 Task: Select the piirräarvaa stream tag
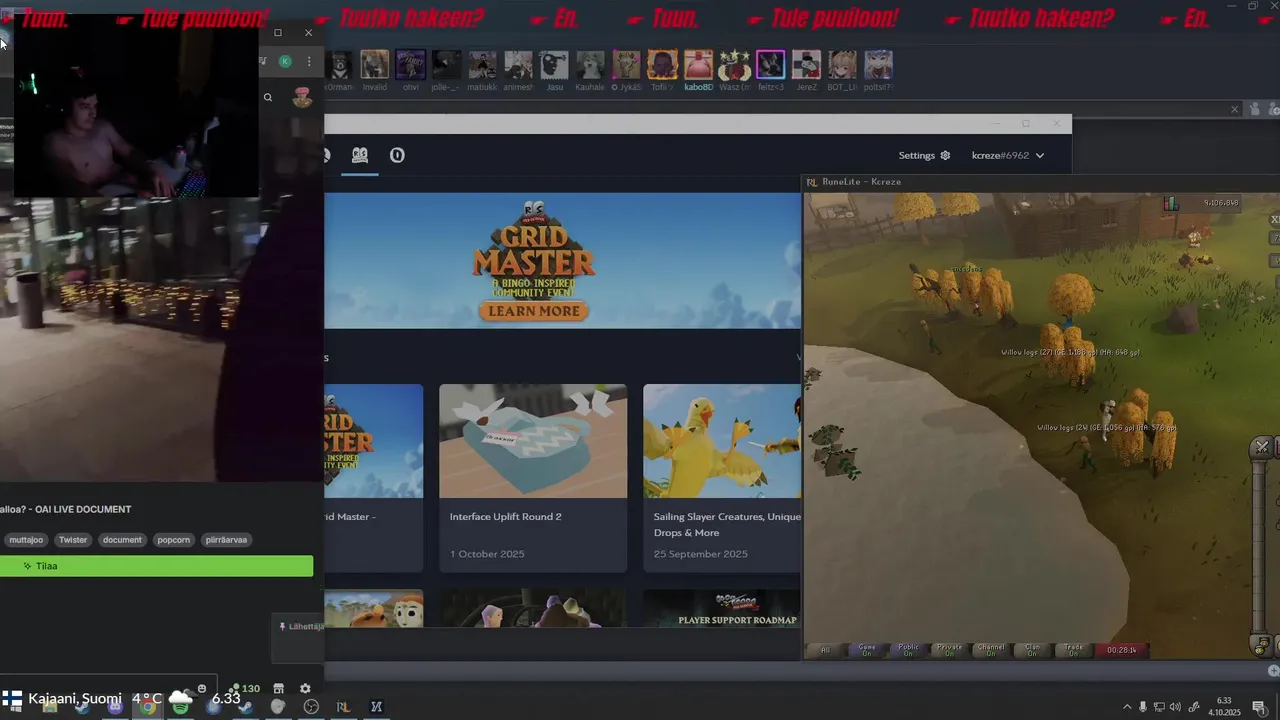pos(226,540)
